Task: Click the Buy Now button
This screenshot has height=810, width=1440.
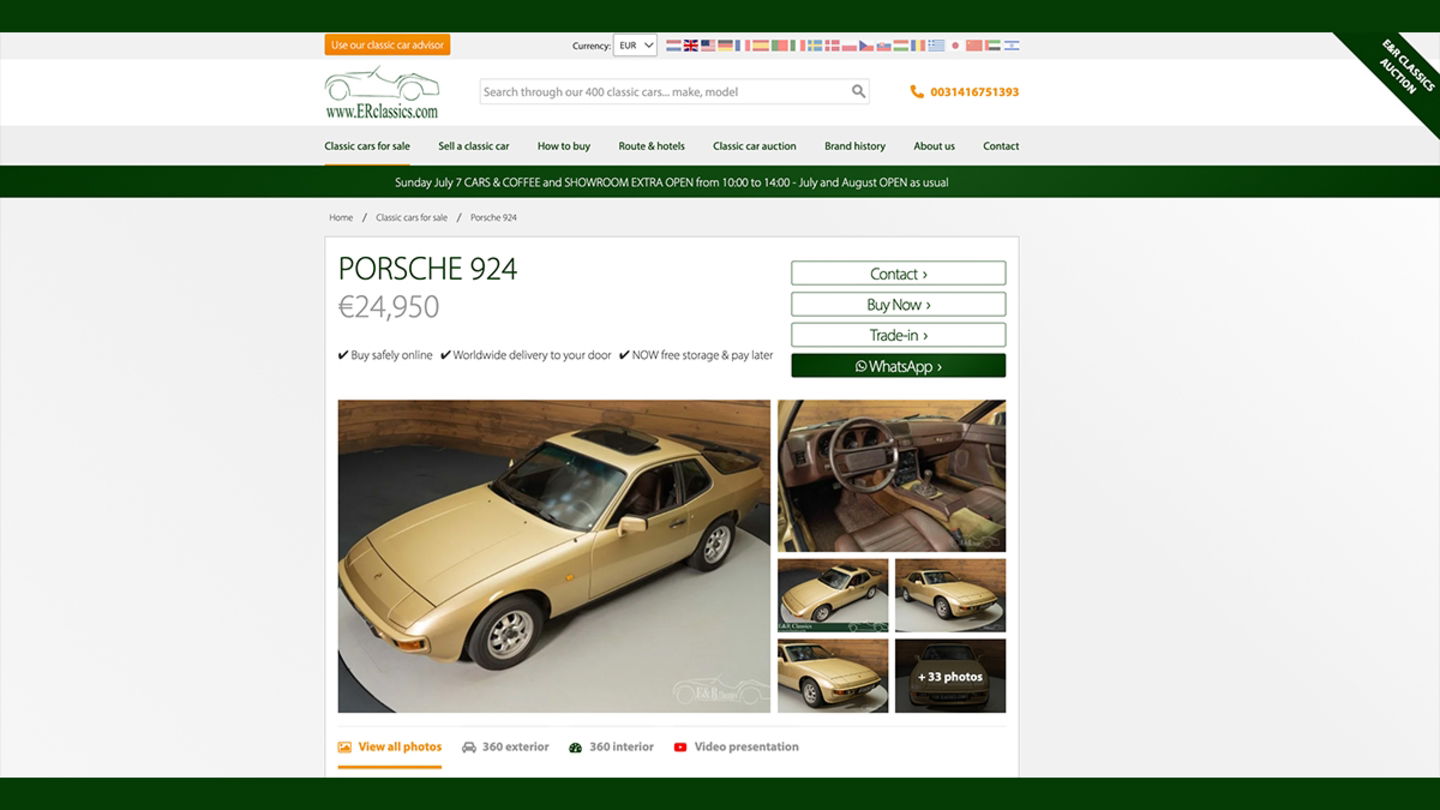Action: [x=898, y=304]
